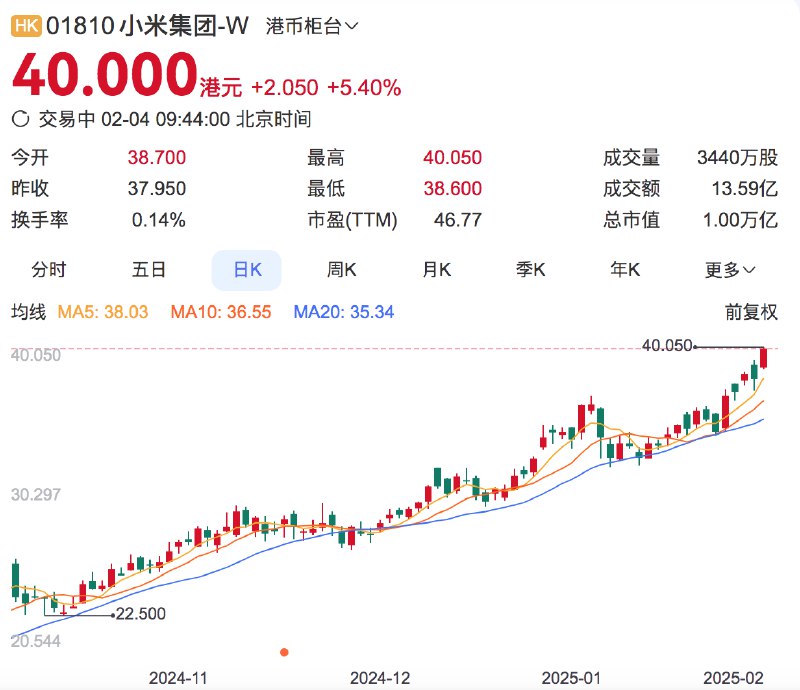Click the MA10: 36.55 indicator label
Screen dimensions: 800x690
click(221, 312)
